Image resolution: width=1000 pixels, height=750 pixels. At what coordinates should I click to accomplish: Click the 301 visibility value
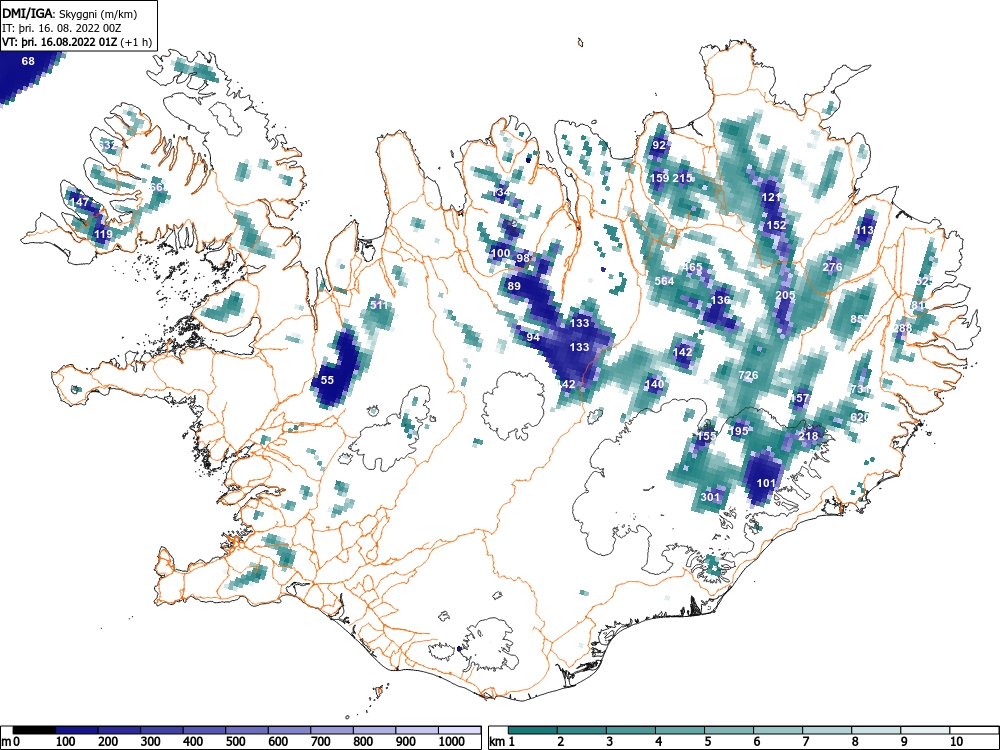pyautogui.click(x=710, y=497)
